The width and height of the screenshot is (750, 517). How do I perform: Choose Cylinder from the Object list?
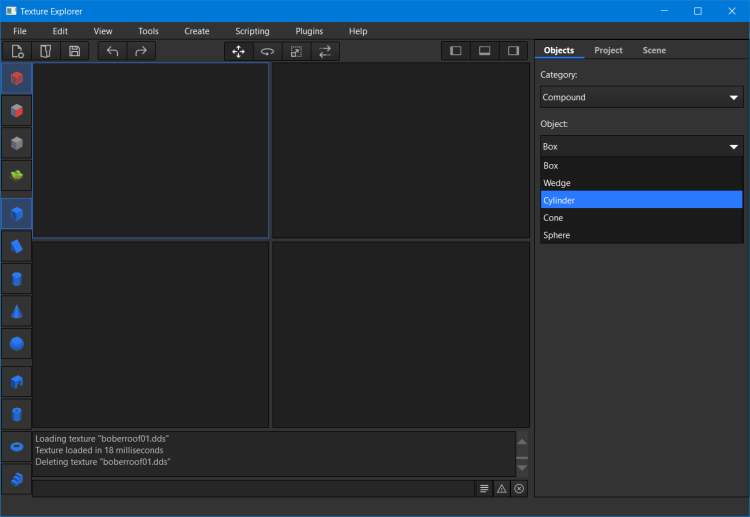640,200
